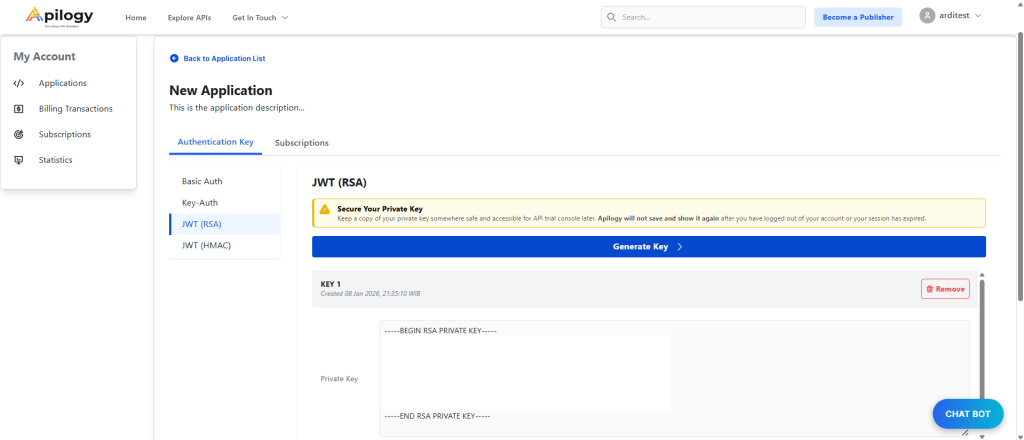Select the Authentication Key tab
This screenshot has height=440, width=1024.
click(215, 143)
